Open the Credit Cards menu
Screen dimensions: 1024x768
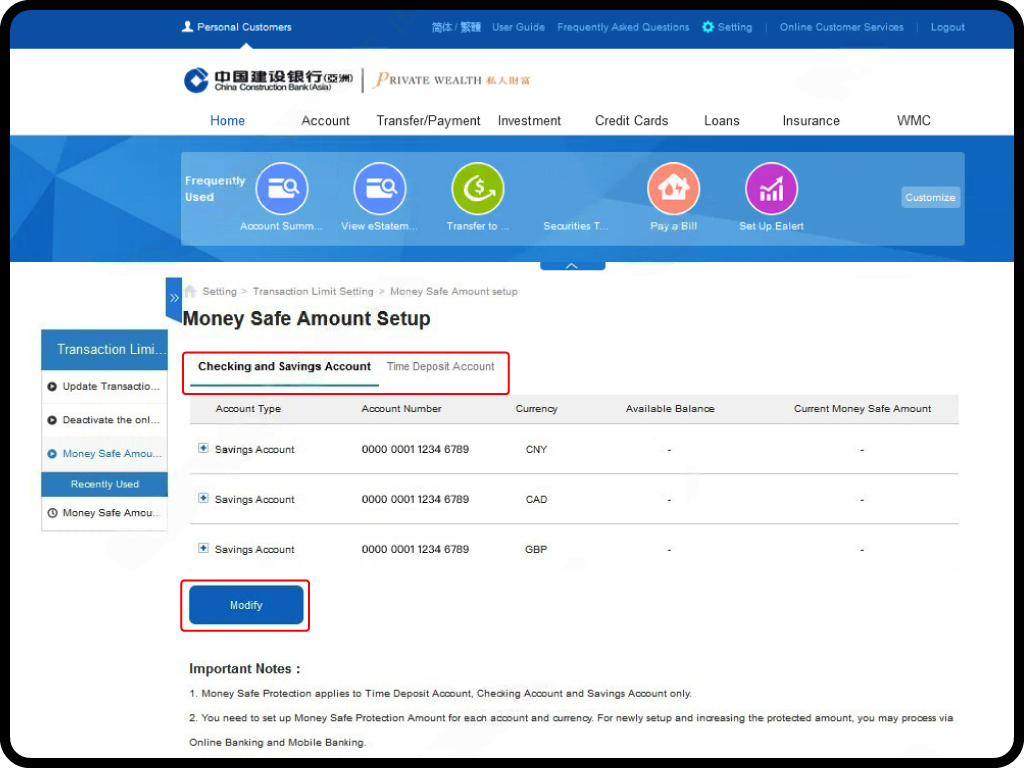coord(631,121)
